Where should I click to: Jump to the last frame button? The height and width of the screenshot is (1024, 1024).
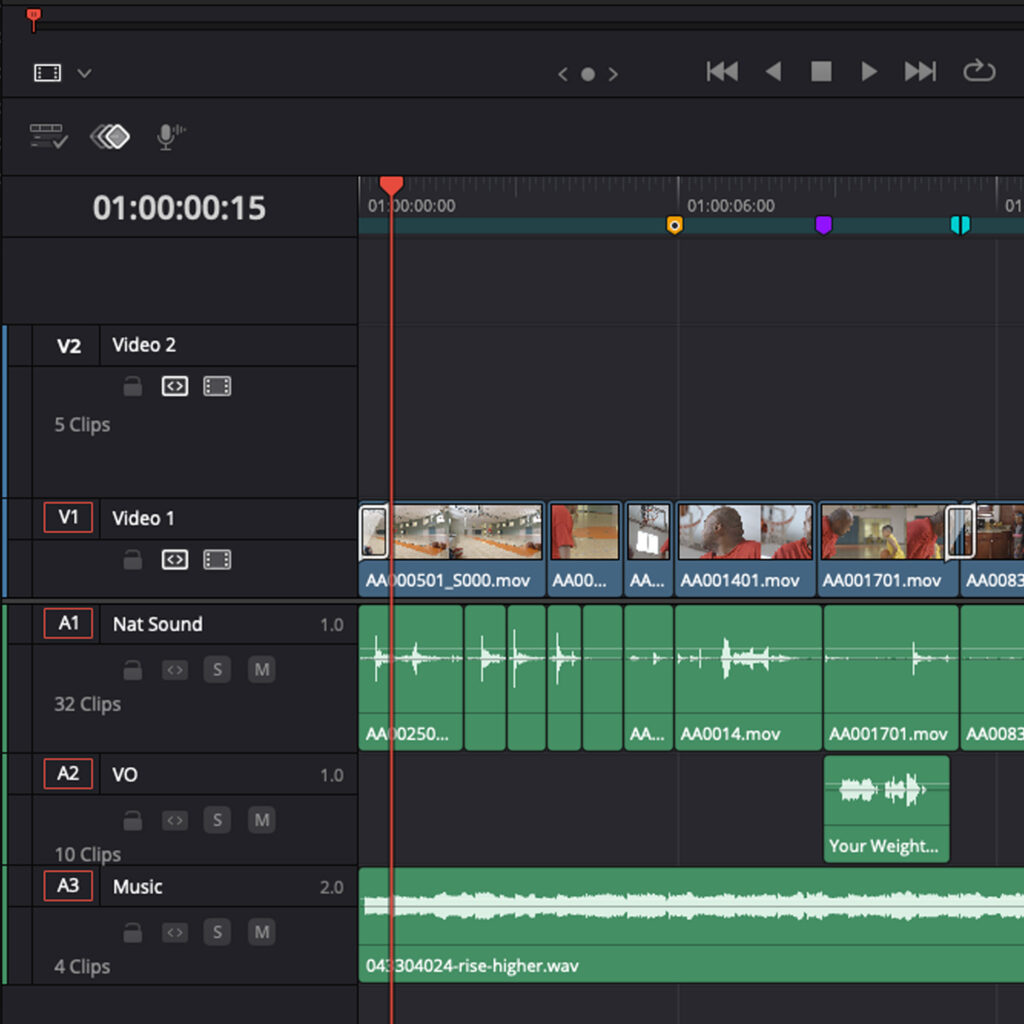[x=920, y=71]
